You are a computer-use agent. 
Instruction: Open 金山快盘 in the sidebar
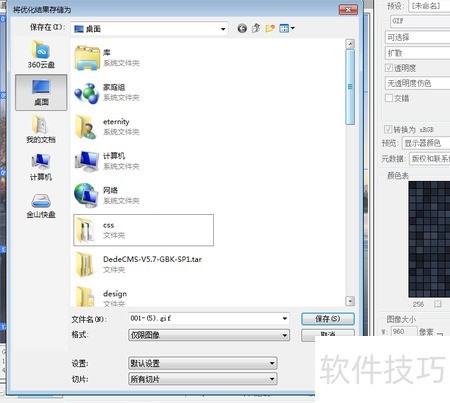41,206
